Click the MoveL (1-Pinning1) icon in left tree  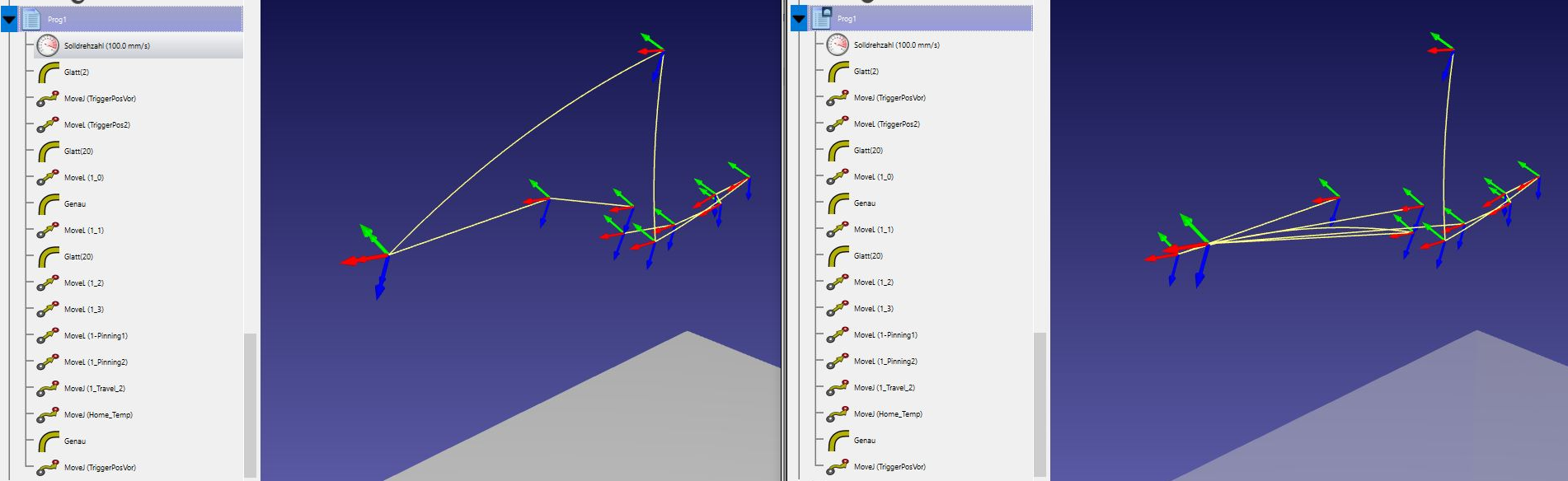pyautogui.click(x=48, y=336)
